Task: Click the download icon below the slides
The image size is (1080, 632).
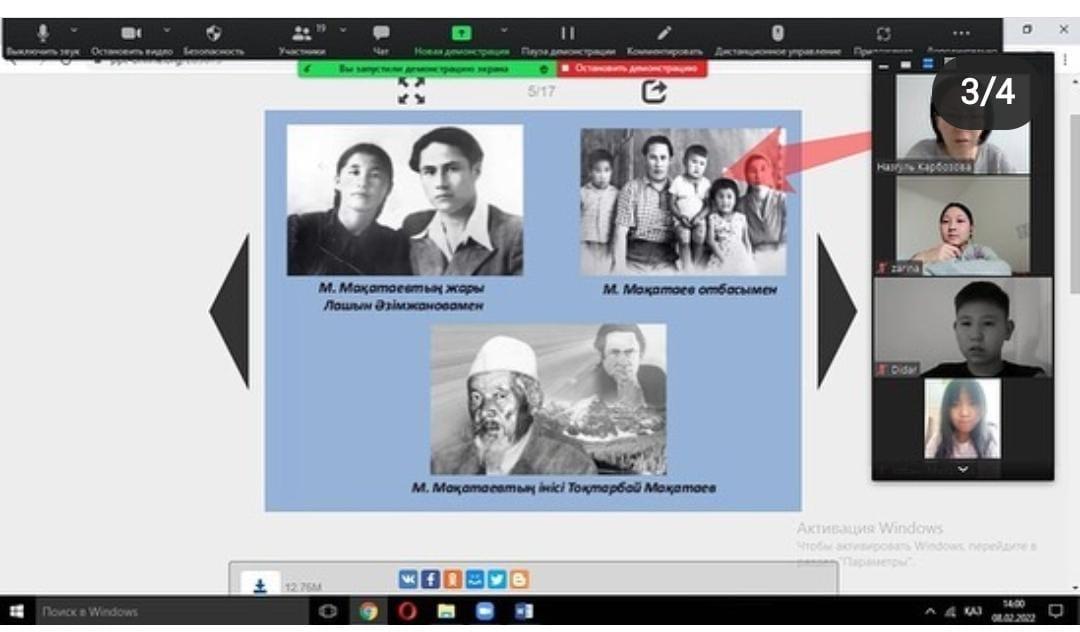Action: [260, 586]
